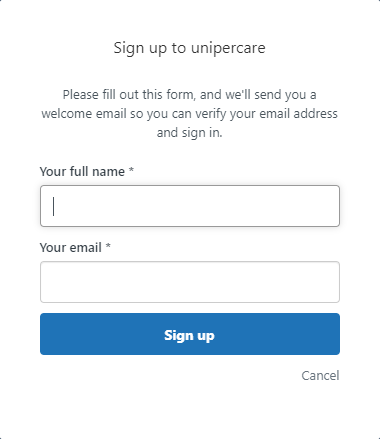Viewport: 380px width, 439px height.
Task: Click the "Please fill out this form" text line
Action: (x=190, y=95)
